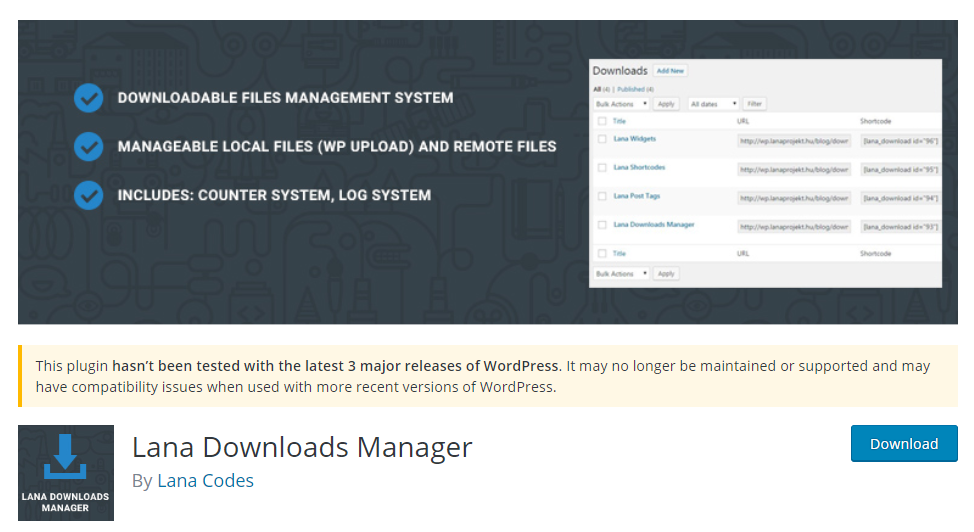Click the text 'INCLUDES: COUNTER SYSTEM, LOG SYSTEM'
Image resolution: width=974 pixels, height=532 pixels.
click(274, 195)
